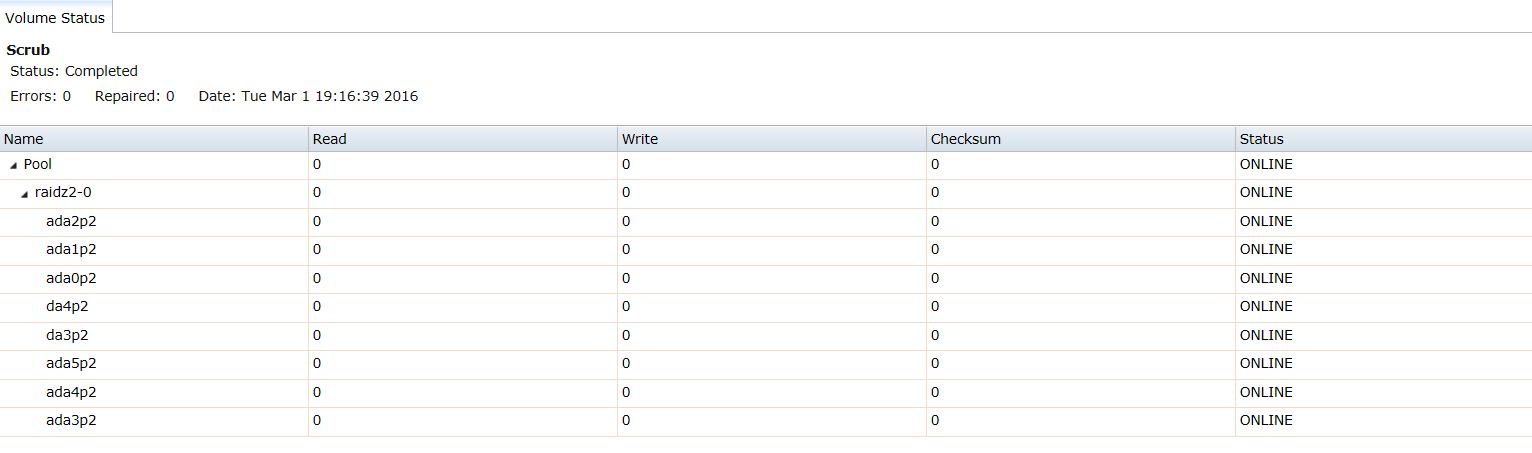Click the Name column header
Viewport: 1532px width, 453px height.
pos(154,139)
